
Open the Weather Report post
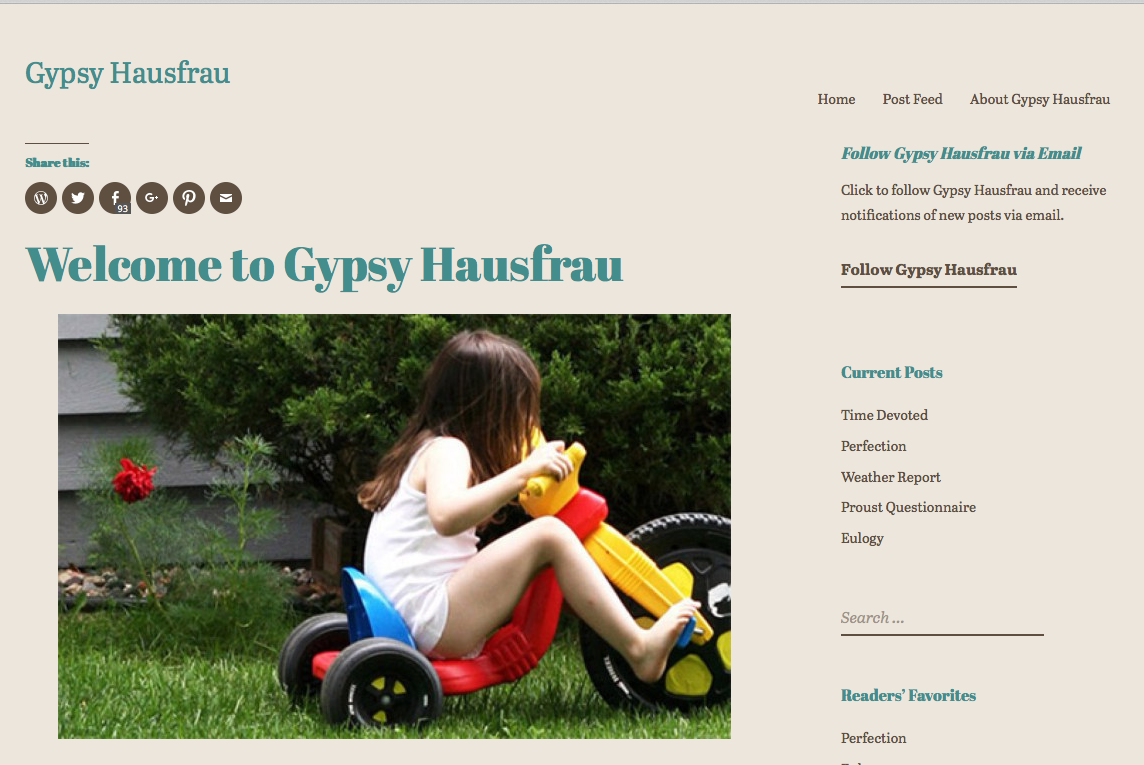click(890, 477)
